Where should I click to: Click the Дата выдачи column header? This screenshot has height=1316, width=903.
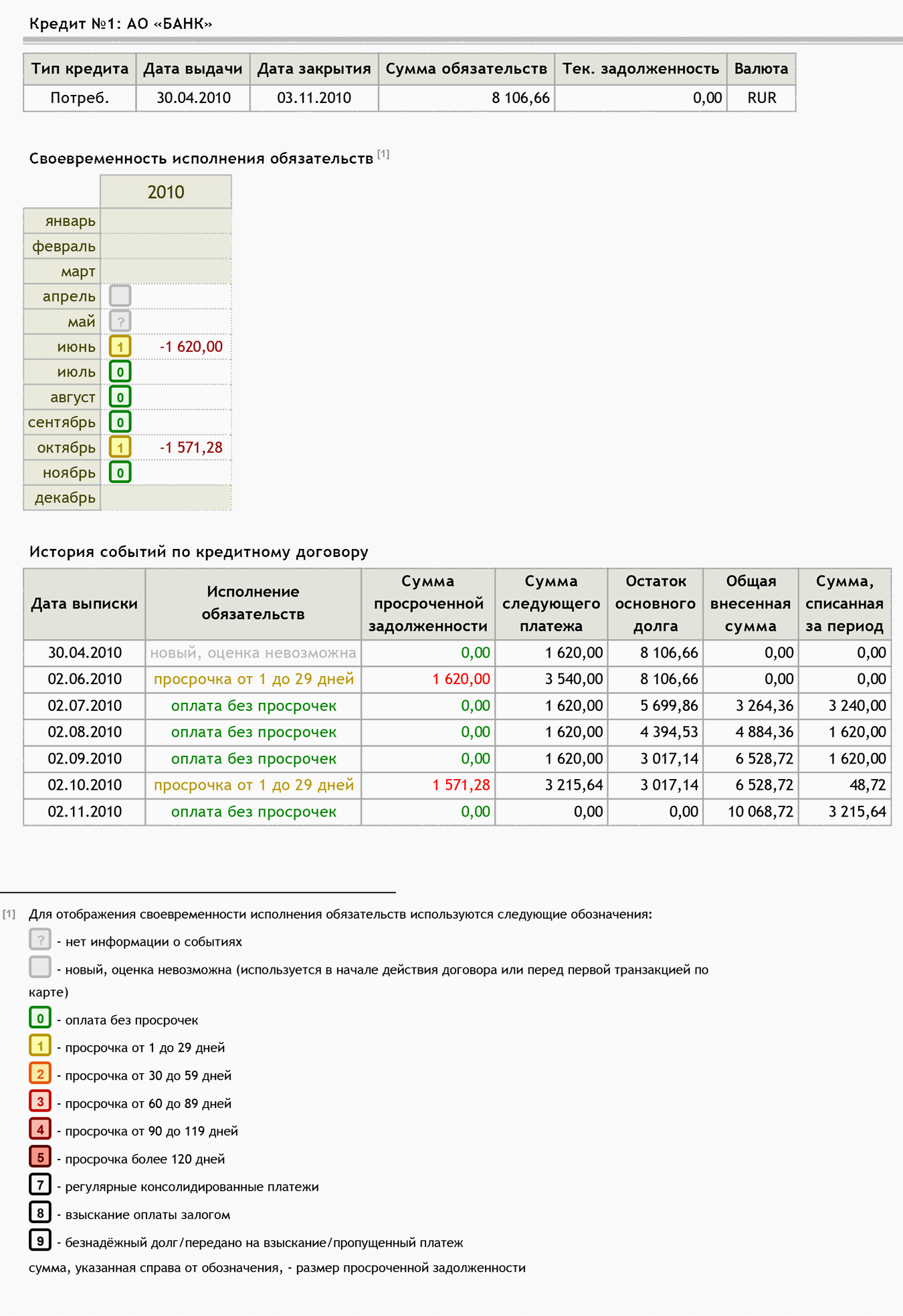(193, 69)
